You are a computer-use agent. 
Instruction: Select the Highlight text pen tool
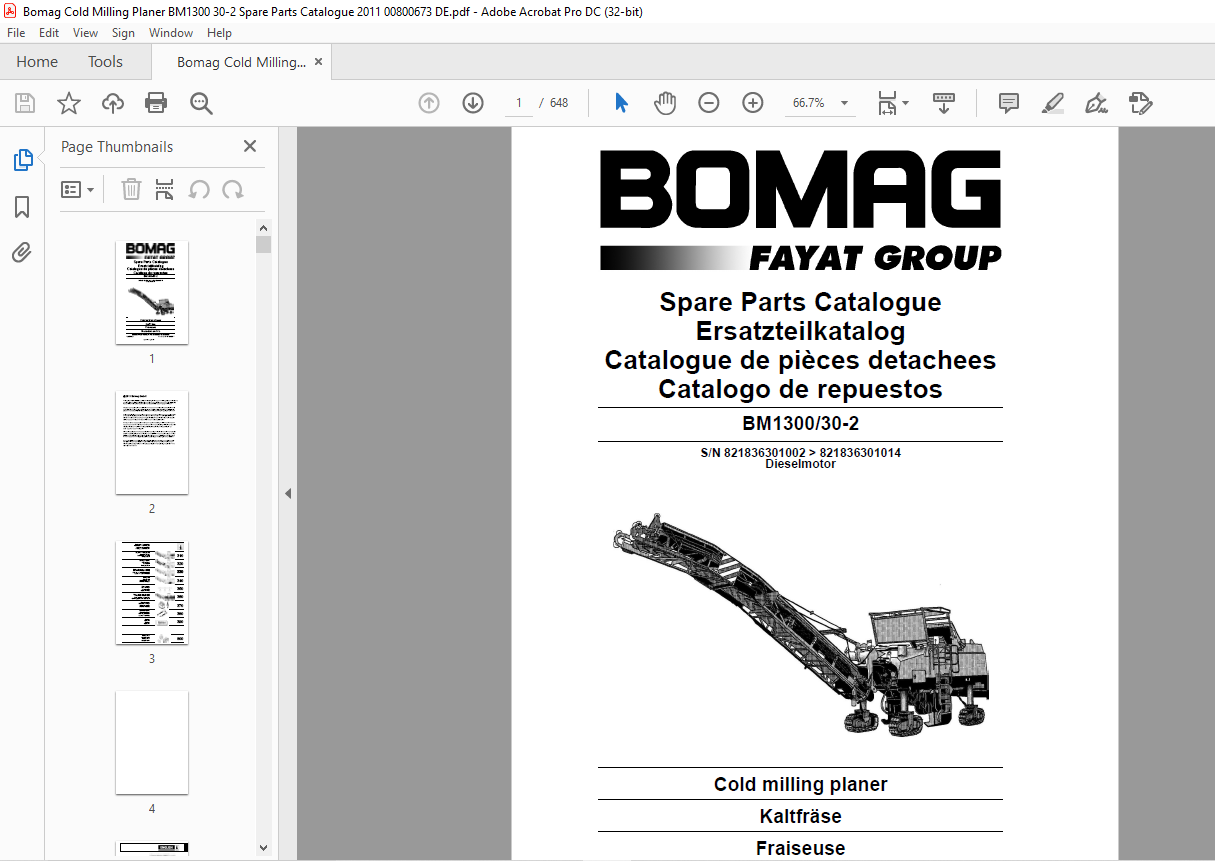click(x=1052, y=103)
